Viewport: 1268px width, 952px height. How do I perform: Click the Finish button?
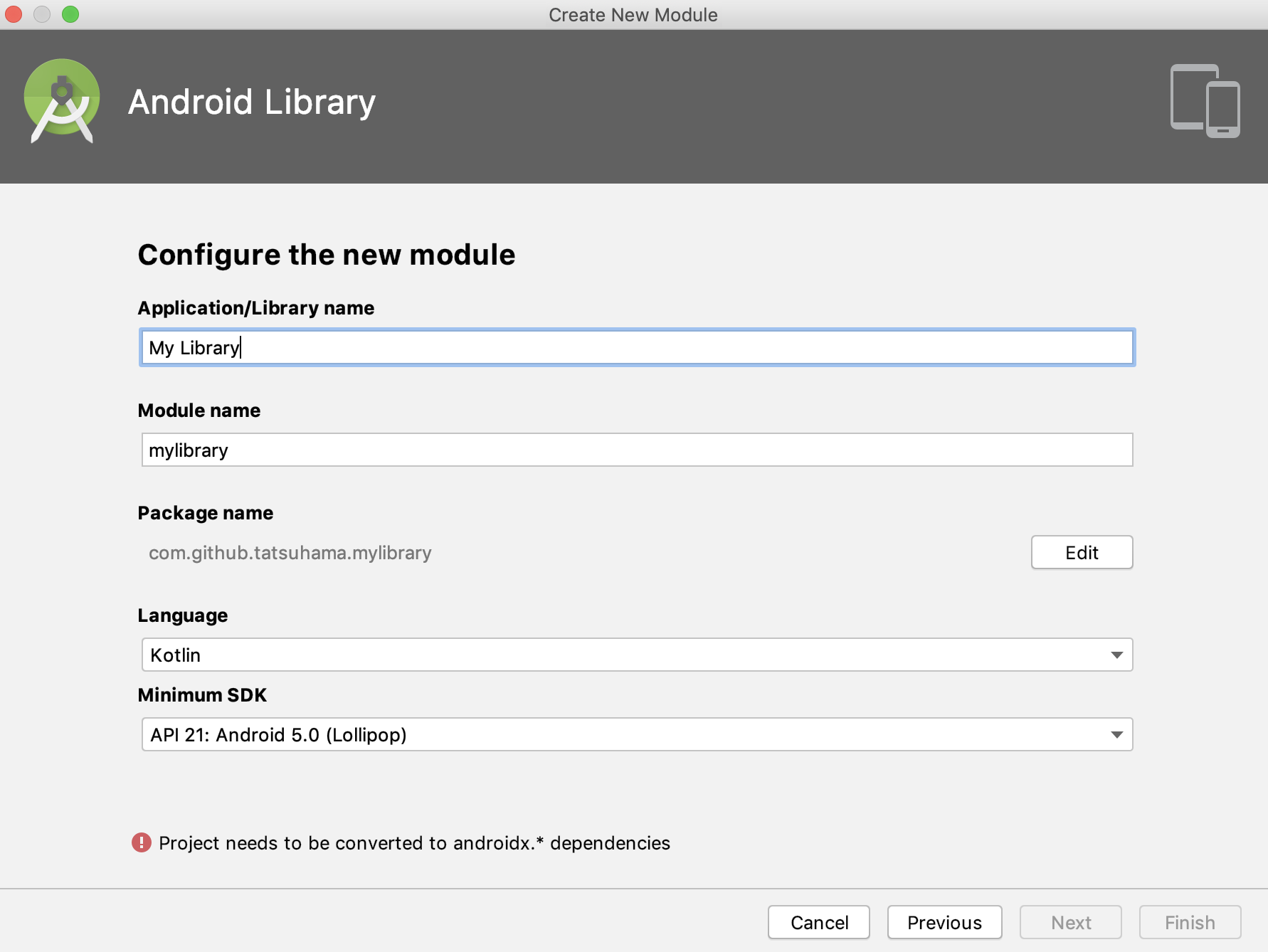click(x=1190, y=922)
